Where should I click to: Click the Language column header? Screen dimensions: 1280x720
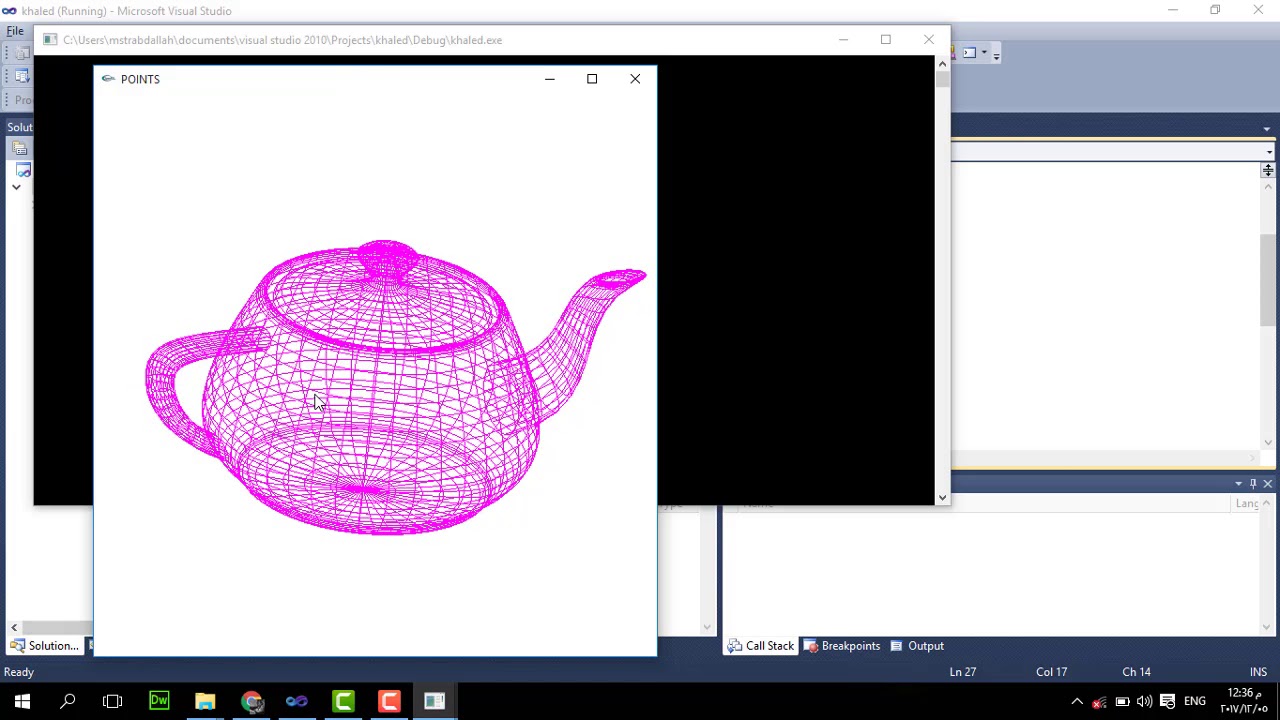(x=1246, y=504)
